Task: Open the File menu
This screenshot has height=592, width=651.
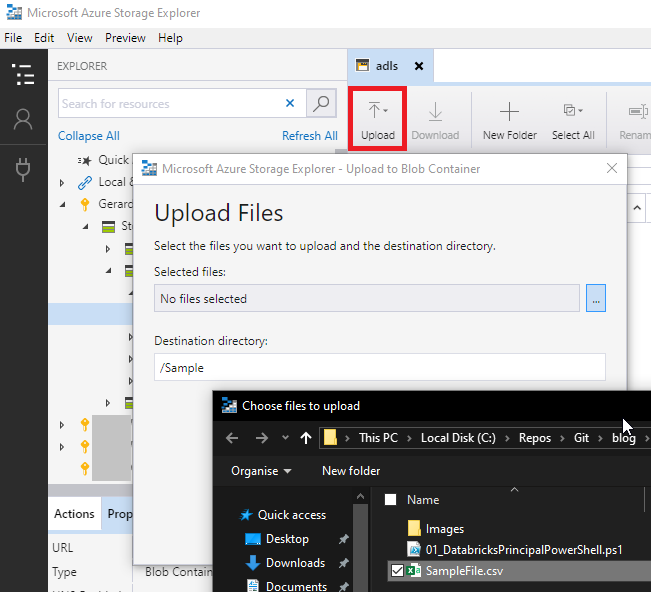Action: [13, 38]
